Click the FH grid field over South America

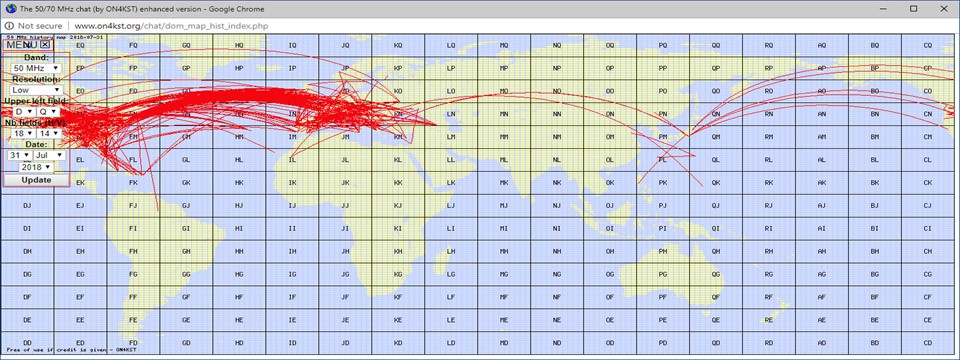tap(133, 252)
